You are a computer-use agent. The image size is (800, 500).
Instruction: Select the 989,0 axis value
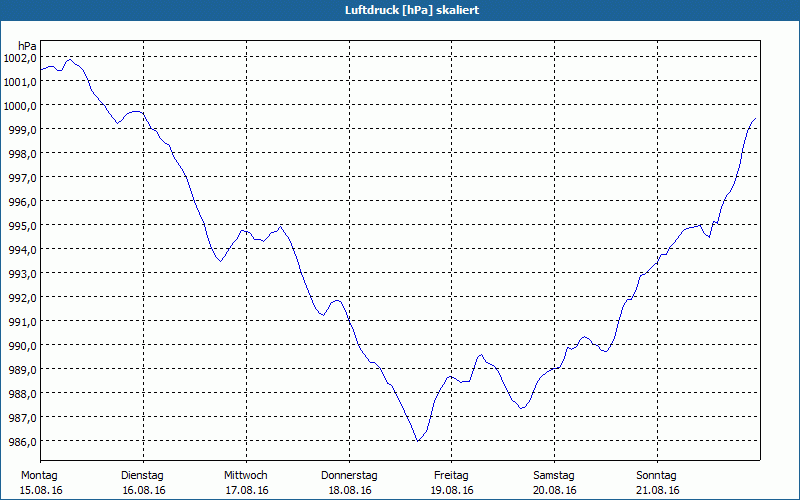pyautogui.click(x=22, y=369)
